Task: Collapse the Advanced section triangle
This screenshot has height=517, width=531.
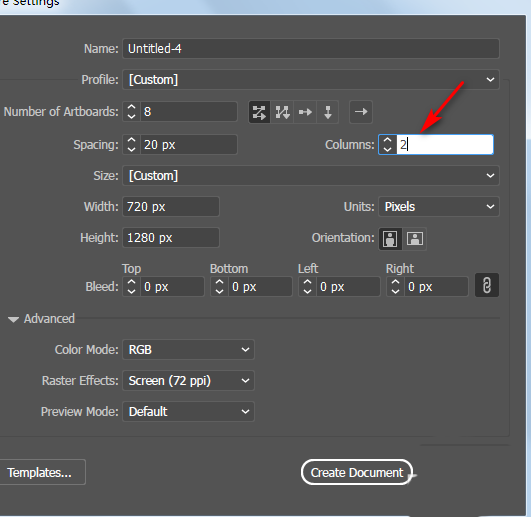Action: click(x=13, y=319)
